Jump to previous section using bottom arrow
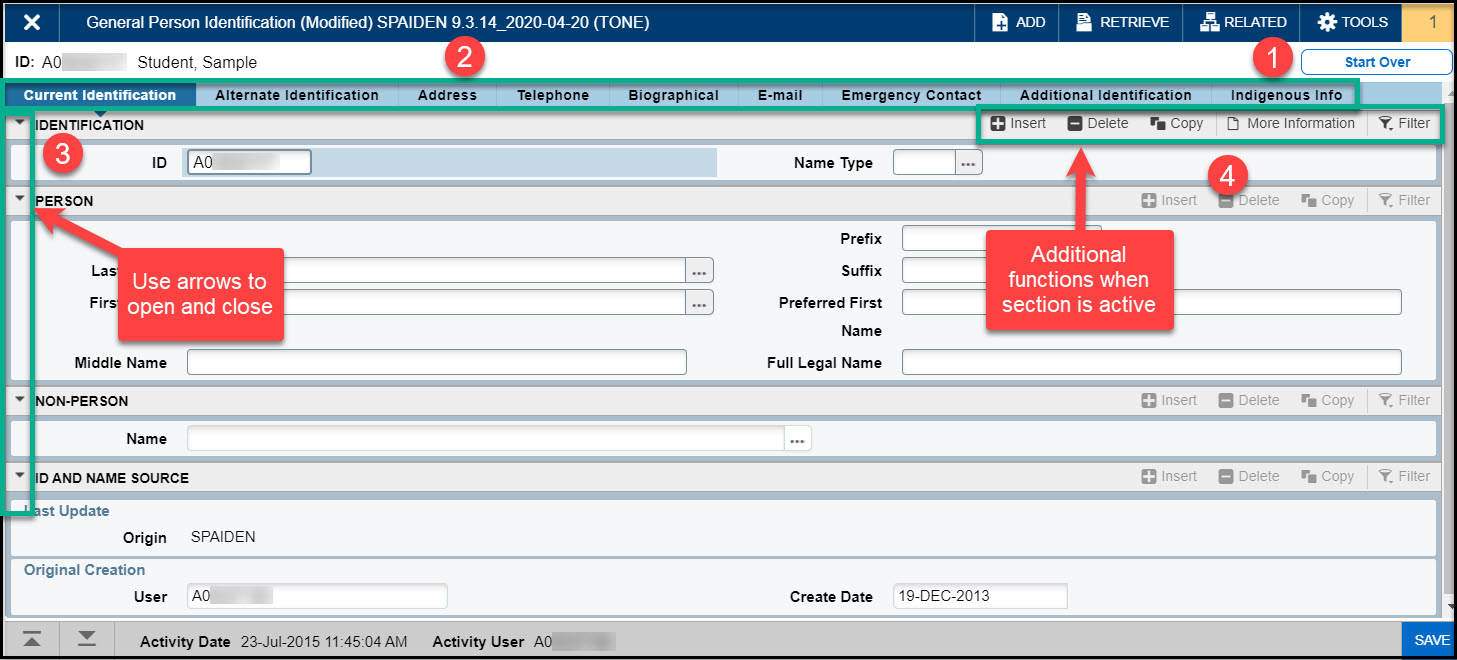 (x=32, y=640)
